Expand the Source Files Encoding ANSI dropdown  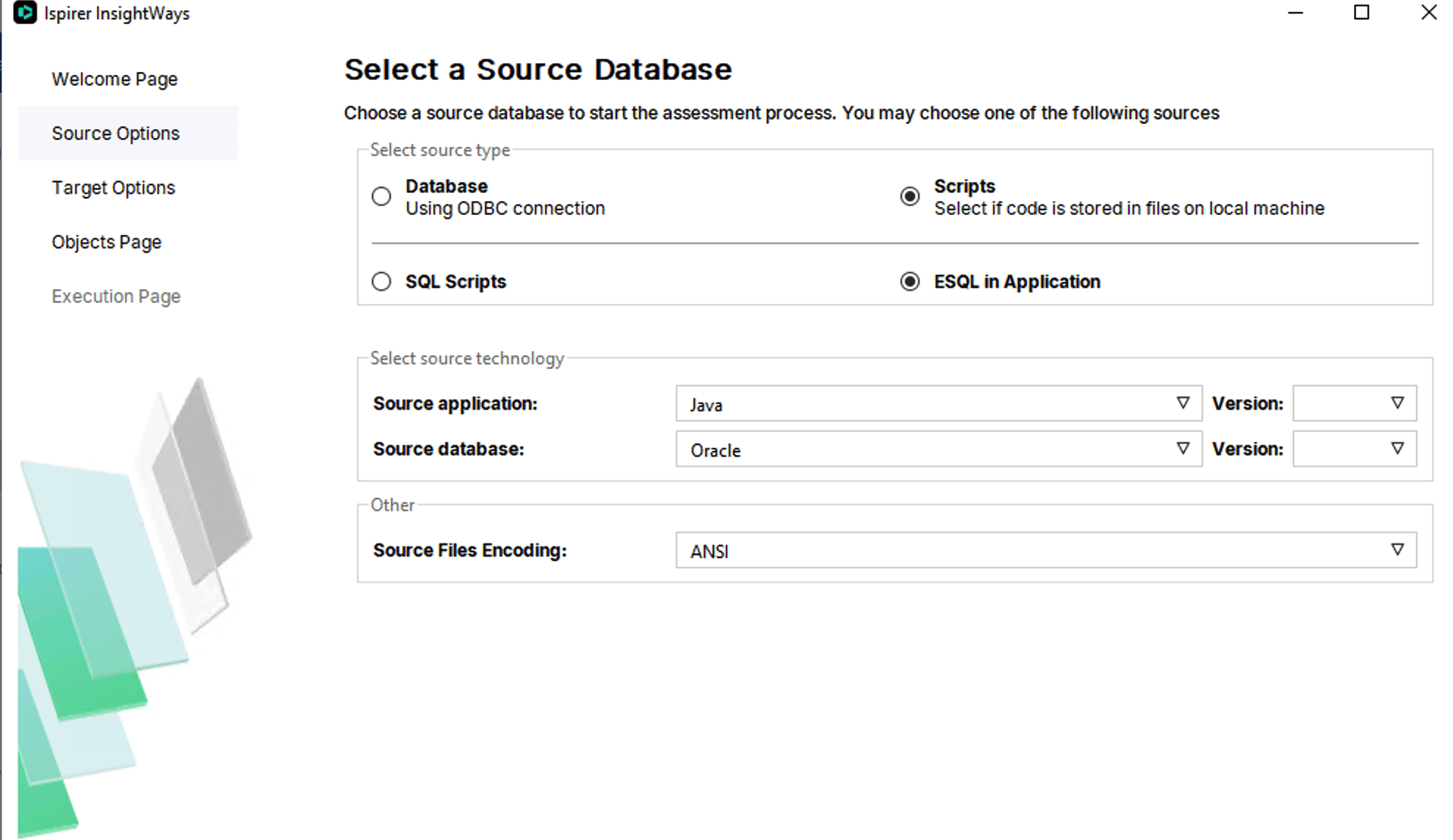click(x=1045, y=551)
